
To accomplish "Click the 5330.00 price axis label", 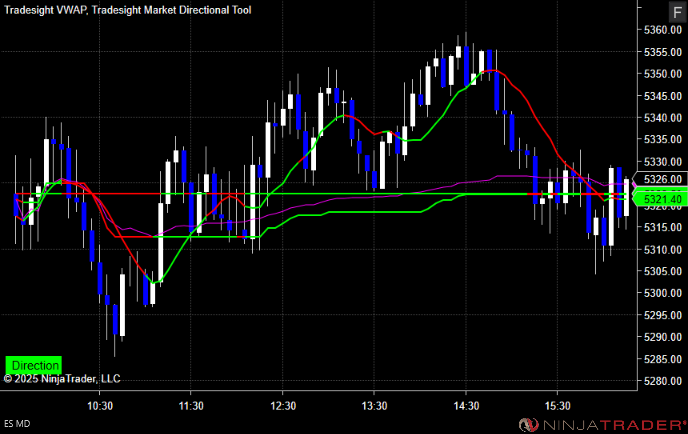I will (x=663, y=161).
